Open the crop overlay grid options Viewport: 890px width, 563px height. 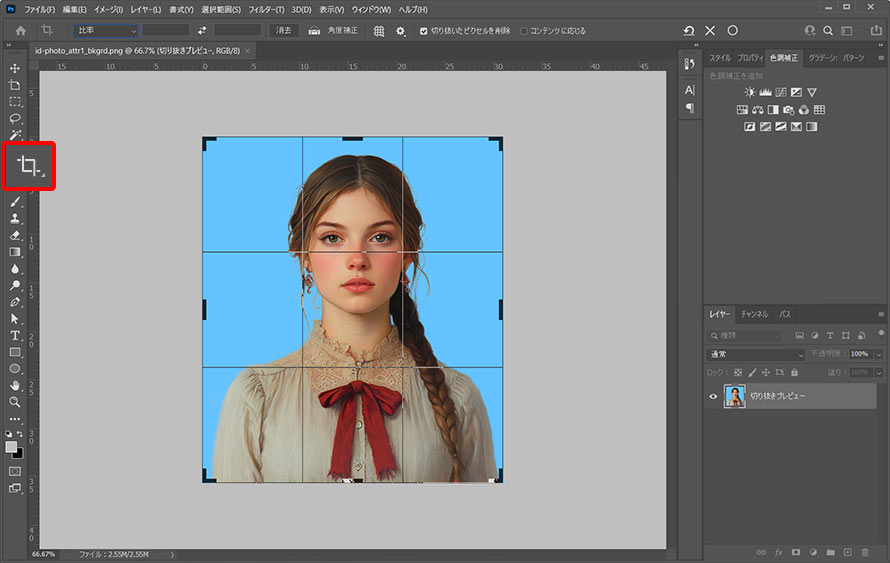coord(379,31)
